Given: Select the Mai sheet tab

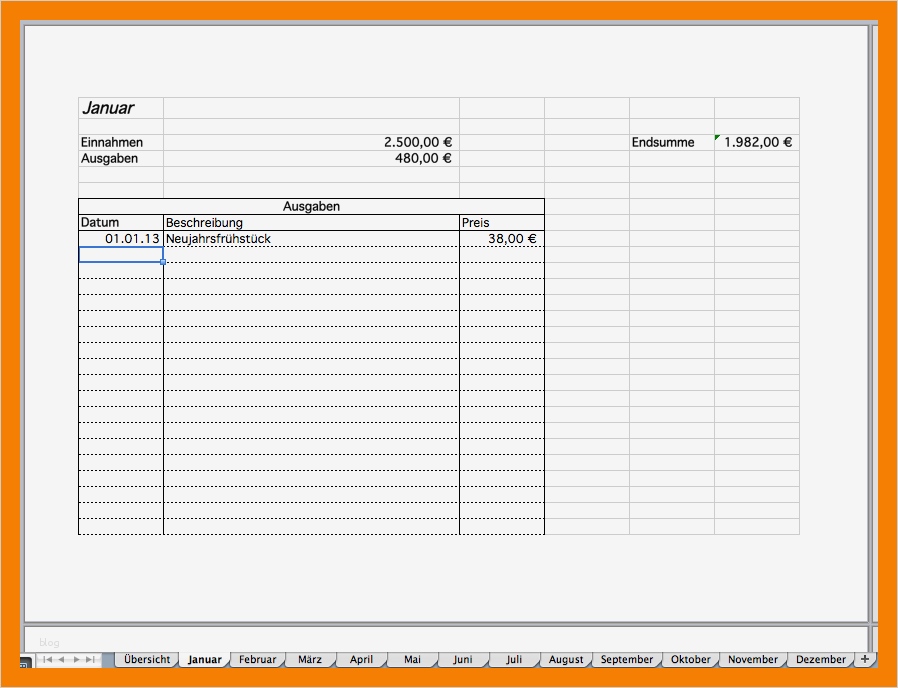Looking at the screenshot, I should tap(412, 659).
